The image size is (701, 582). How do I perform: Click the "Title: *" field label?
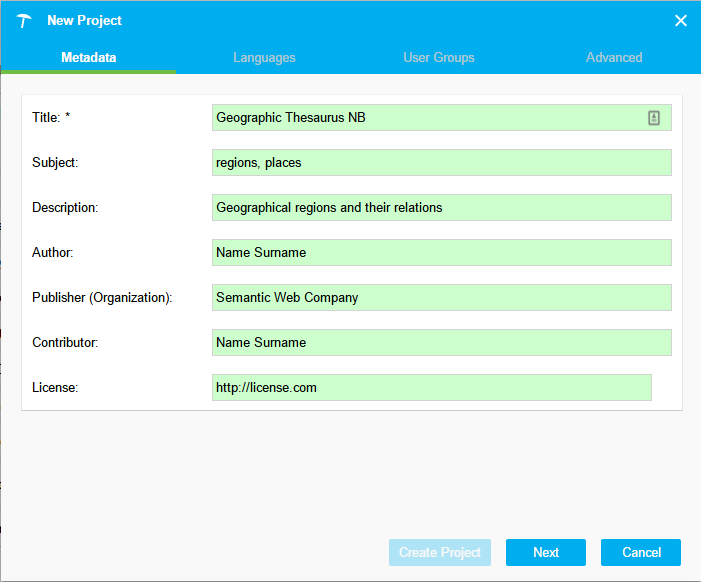[51, 118]
